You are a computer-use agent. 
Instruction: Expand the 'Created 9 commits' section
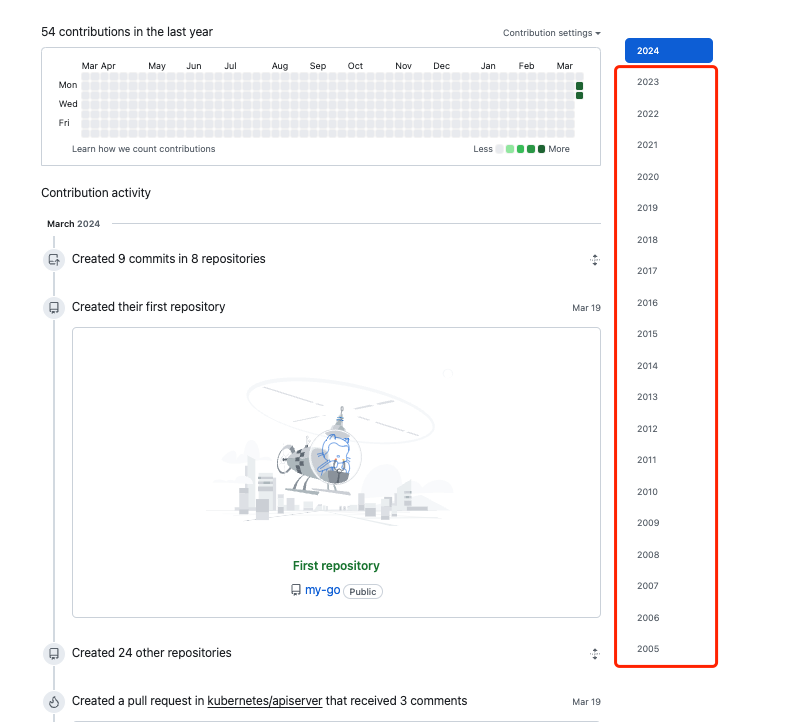click(594, 260)
